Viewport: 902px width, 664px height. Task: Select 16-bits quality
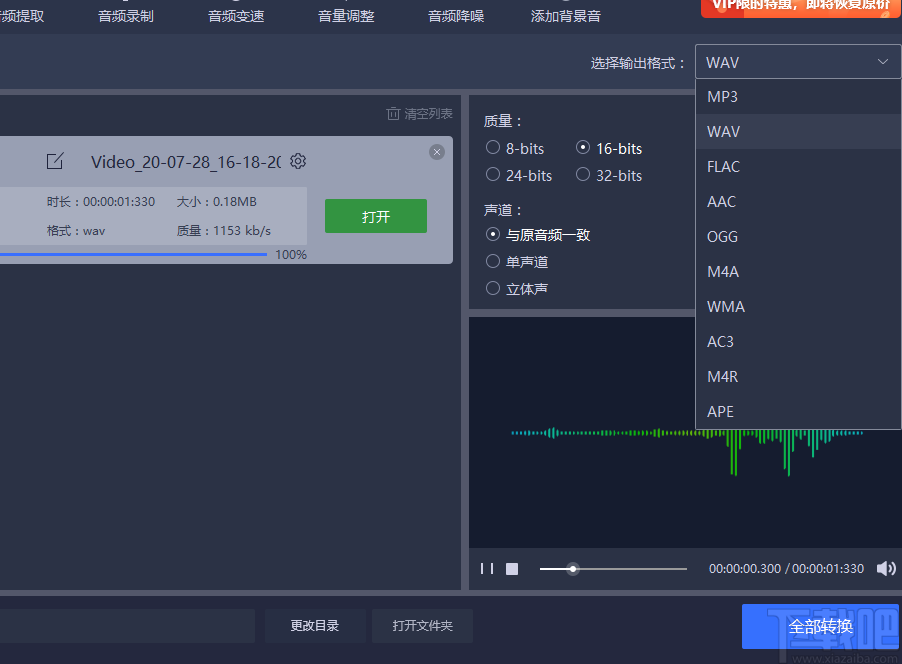pyautogui.click(x=582, y=148)
